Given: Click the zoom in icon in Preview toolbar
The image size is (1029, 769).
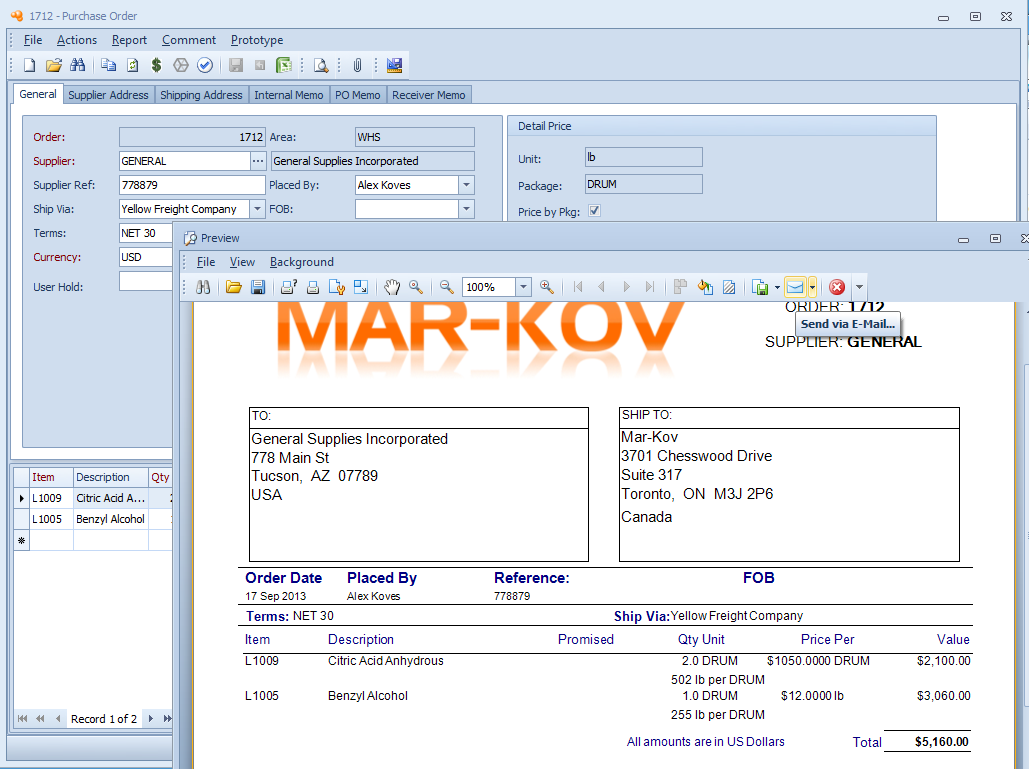Looking at the screenshot, I should tap(546, 287).
